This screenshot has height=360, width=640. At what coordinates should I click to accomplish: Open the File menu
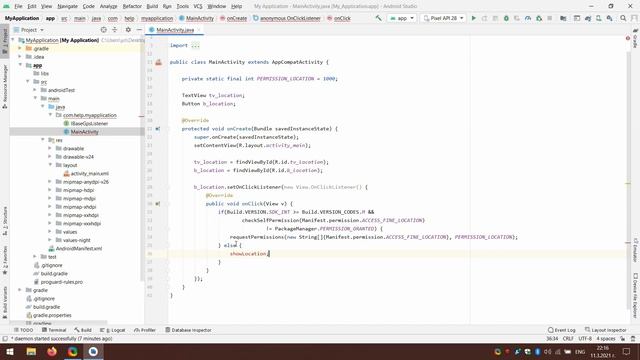(x=18, y=6)
